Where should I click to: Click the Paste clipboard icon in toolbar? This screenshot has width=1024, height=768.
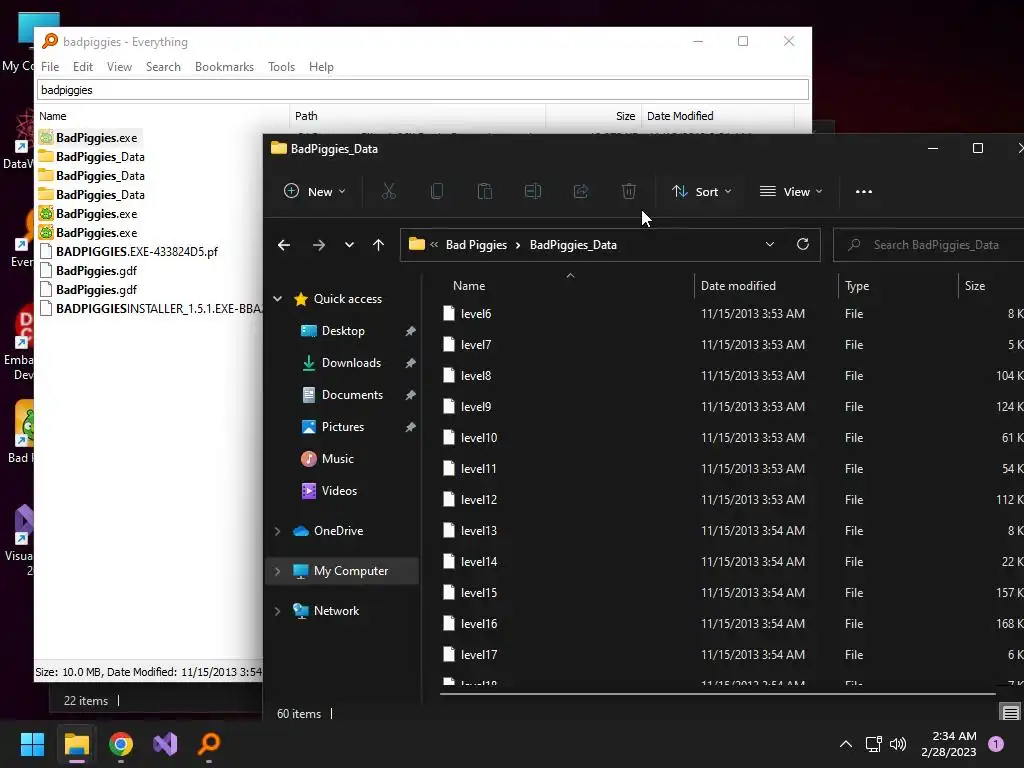coord(485,191)
